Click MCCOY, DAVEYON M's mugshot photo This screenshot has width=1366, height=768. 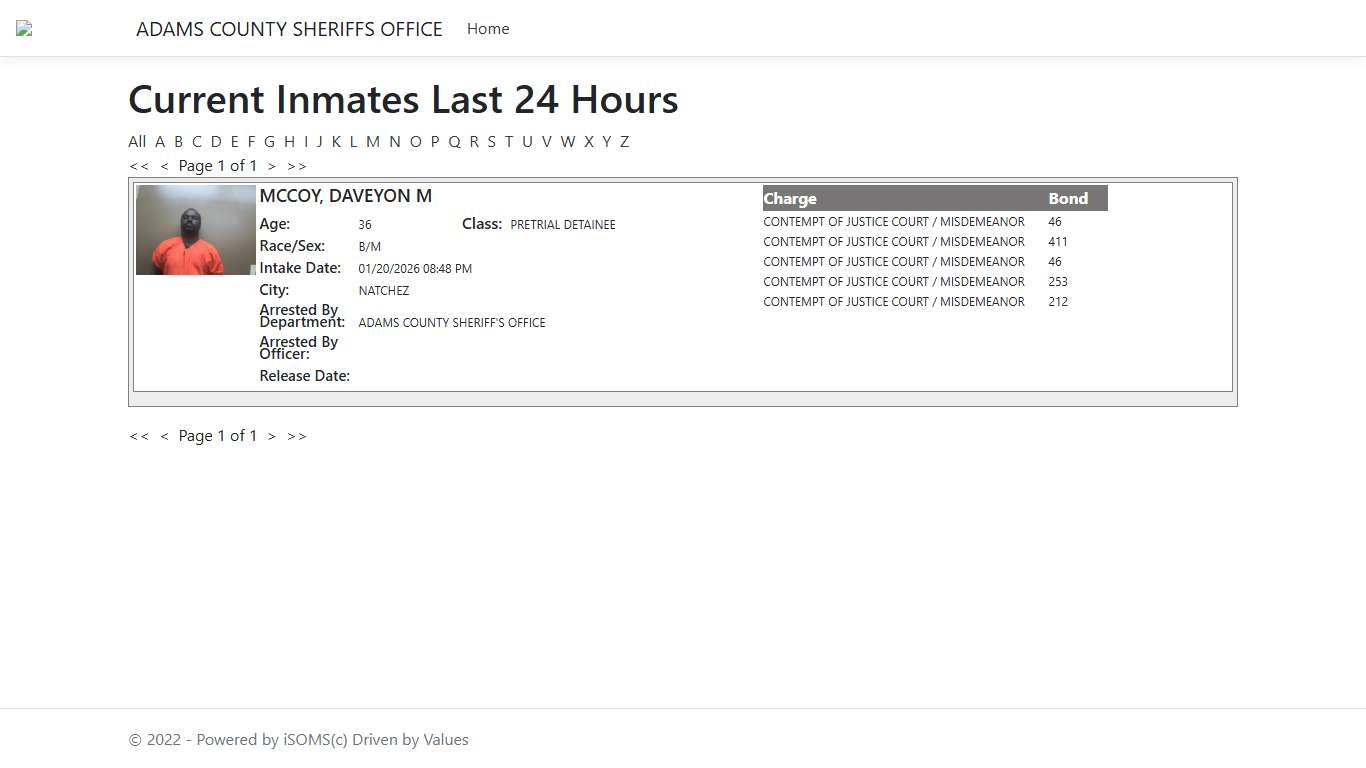[x=195, y=229]
